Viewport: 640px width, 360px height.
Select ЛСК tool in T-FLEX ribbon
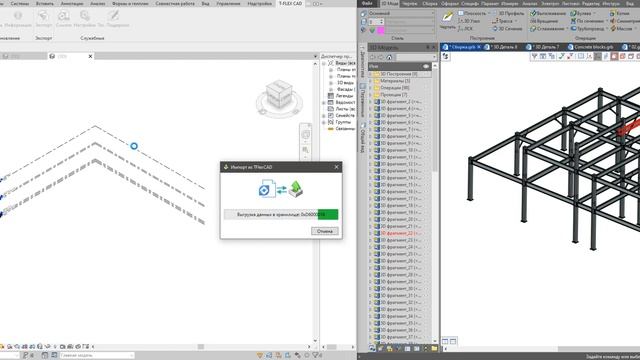465,29
